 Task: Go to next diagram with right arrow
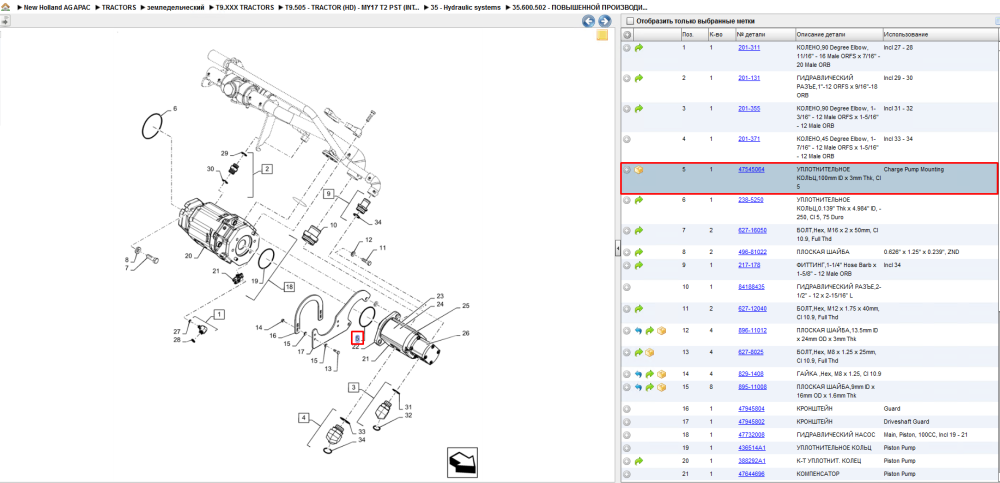tap(604, 21)
